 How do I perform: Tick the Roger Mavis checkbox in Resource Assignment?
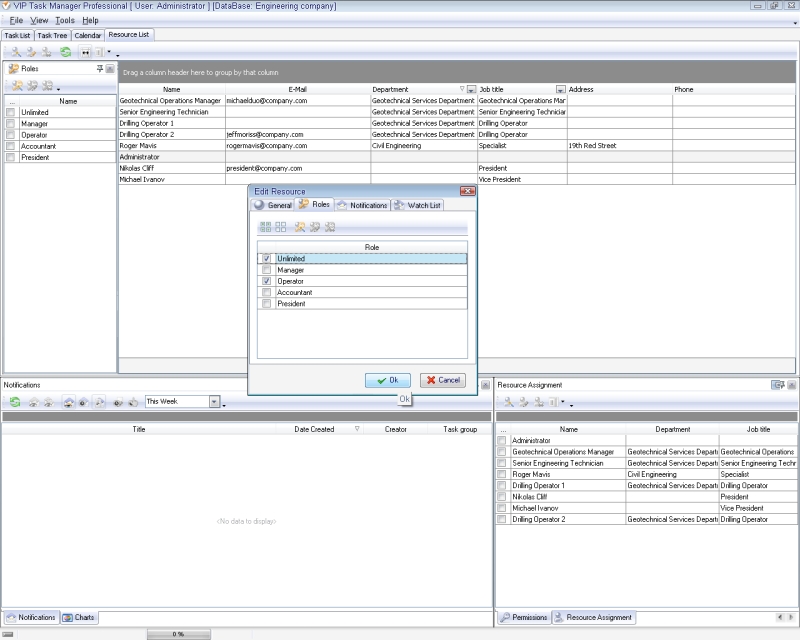pyautogui.click(x=502, y=474)
